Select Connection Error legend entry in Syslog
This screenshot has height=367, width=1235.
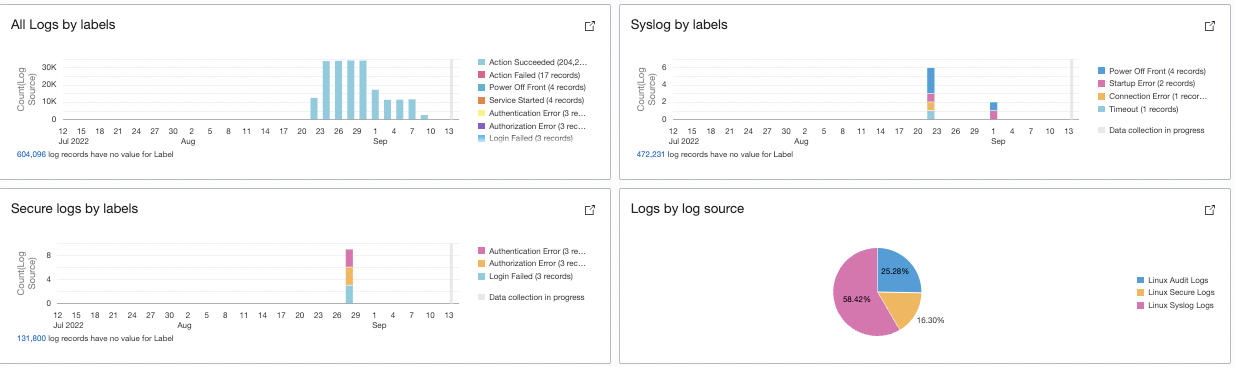pos(1153,97)
